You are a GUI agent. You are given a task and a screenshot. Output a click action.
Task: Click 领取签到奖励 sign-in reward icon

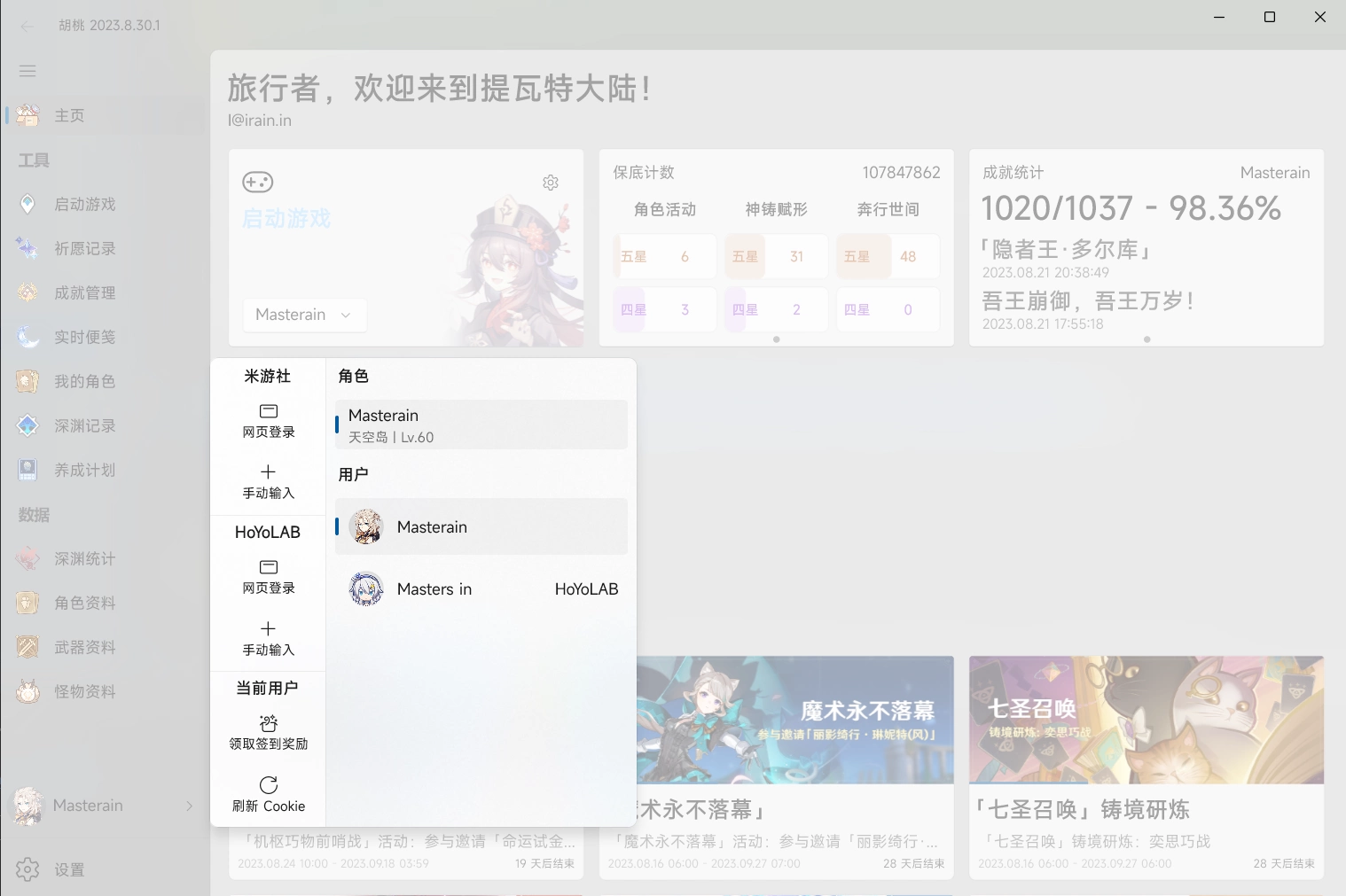click(x=269, y=723)
